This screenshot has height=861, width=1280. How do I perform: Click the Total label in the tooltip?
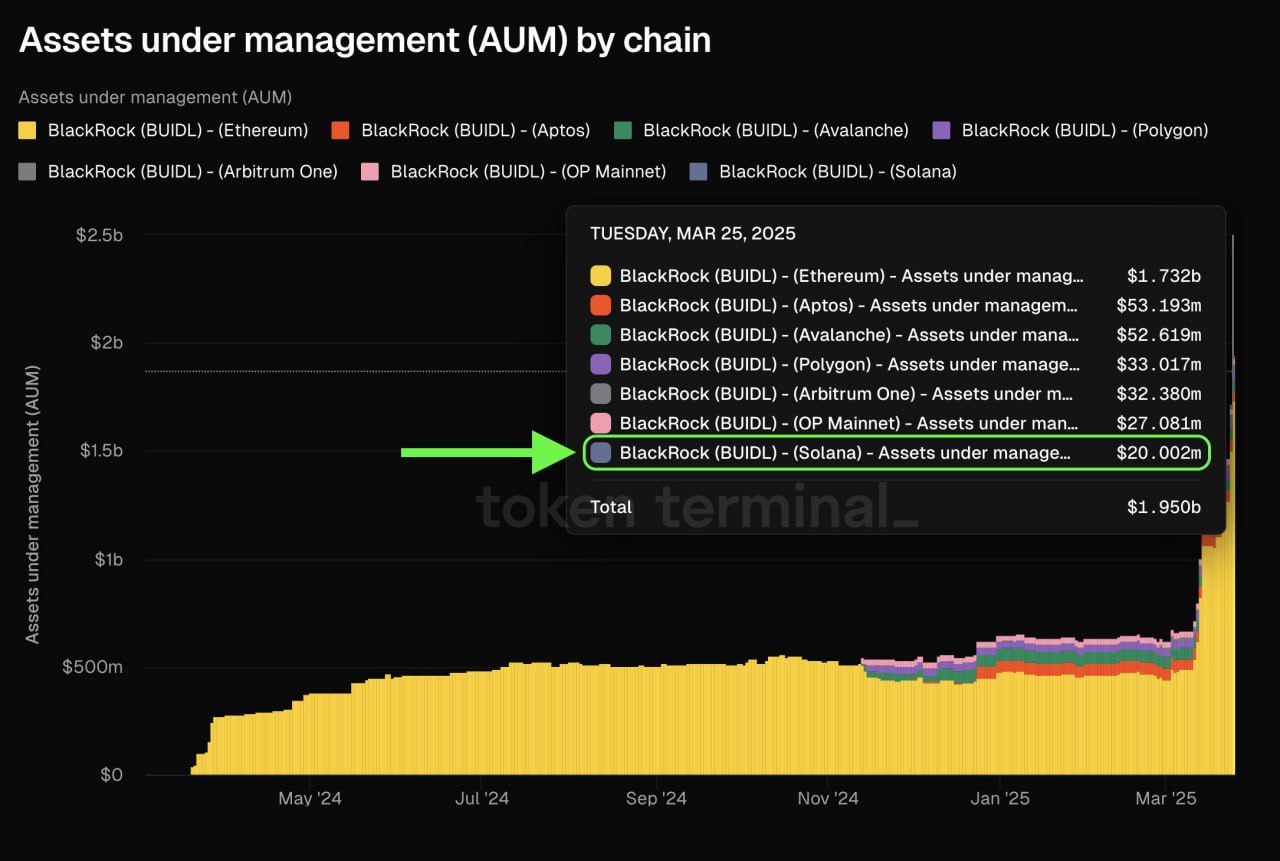(x=611, y=507)
